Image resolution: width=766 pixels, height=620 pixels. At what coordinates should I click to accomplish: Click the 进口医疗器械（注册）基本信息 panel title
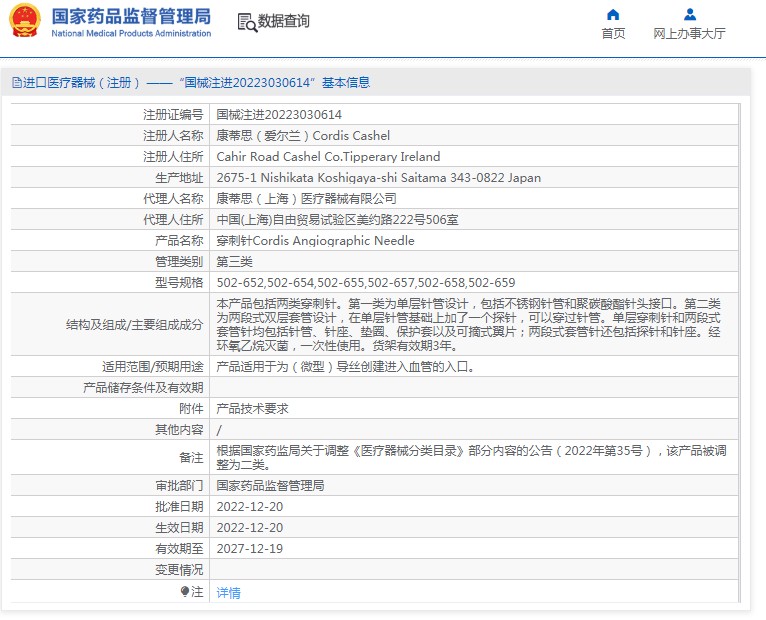[x=191, y=83]
